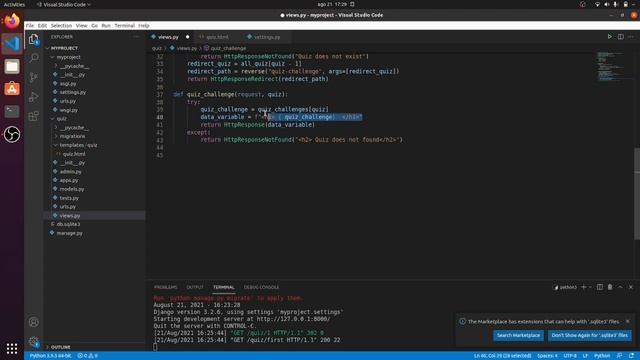The image size is (640, 360).
Task: Click the Python language mode indicator
Action: (x=602, y=356)
